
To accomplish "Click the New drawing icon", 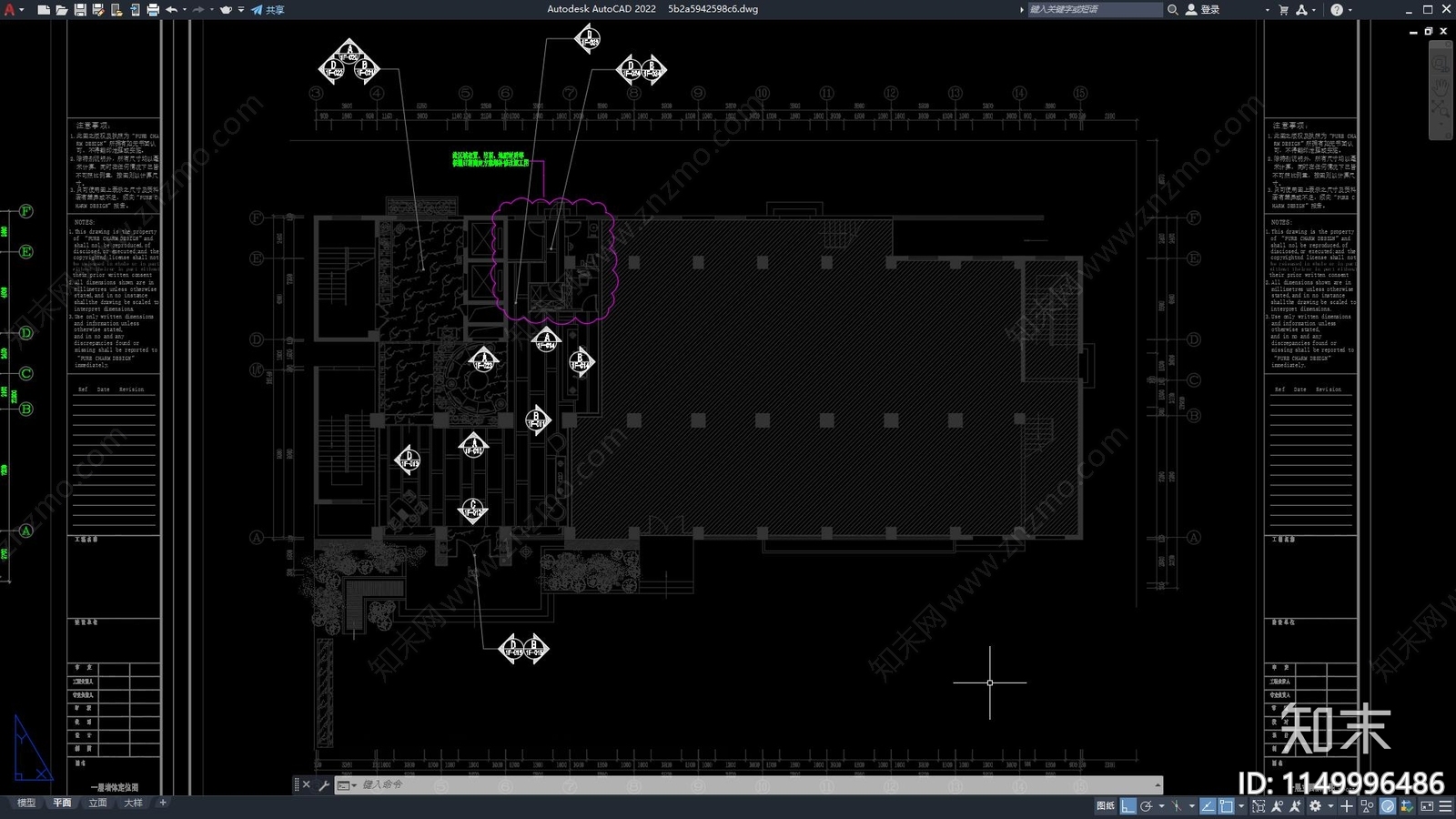I will (43, 10).
